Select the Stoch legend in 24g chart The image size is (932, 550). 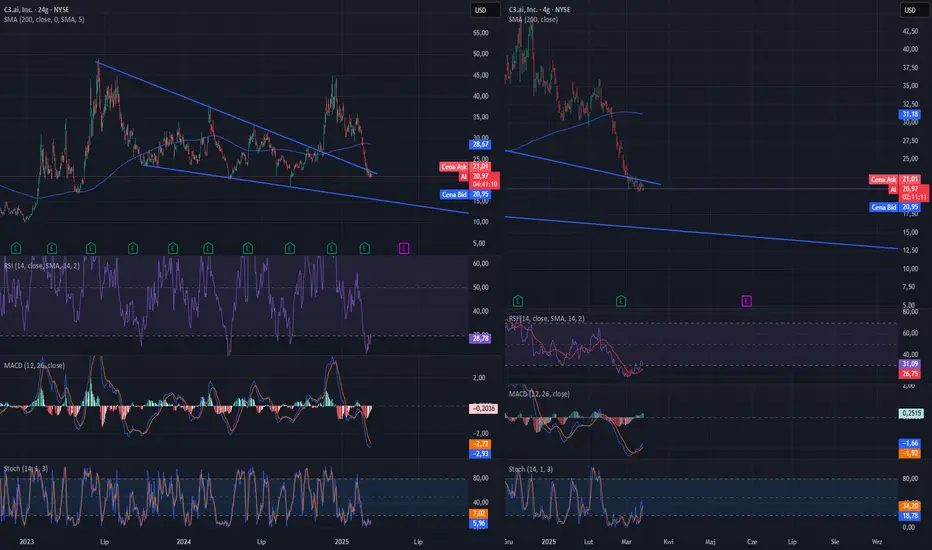[x=26, y=469]
